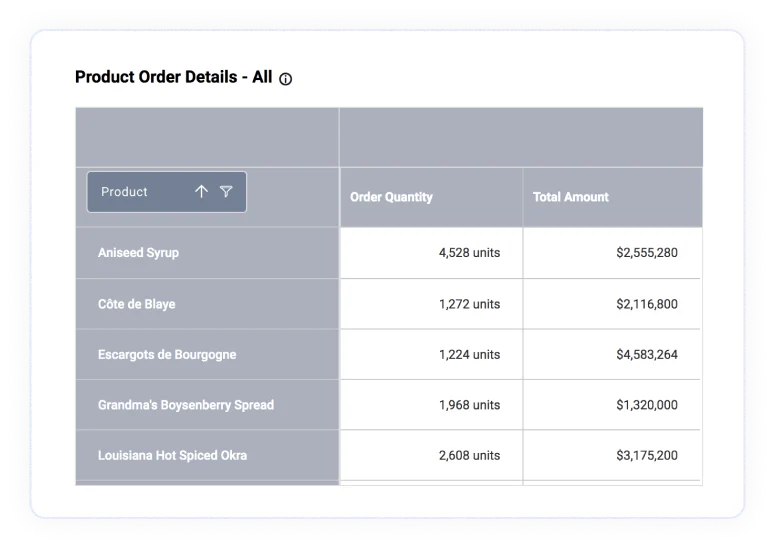773x547 pixels.
Task: Select the Order Quantity column header
Action: tap(431, 197)
